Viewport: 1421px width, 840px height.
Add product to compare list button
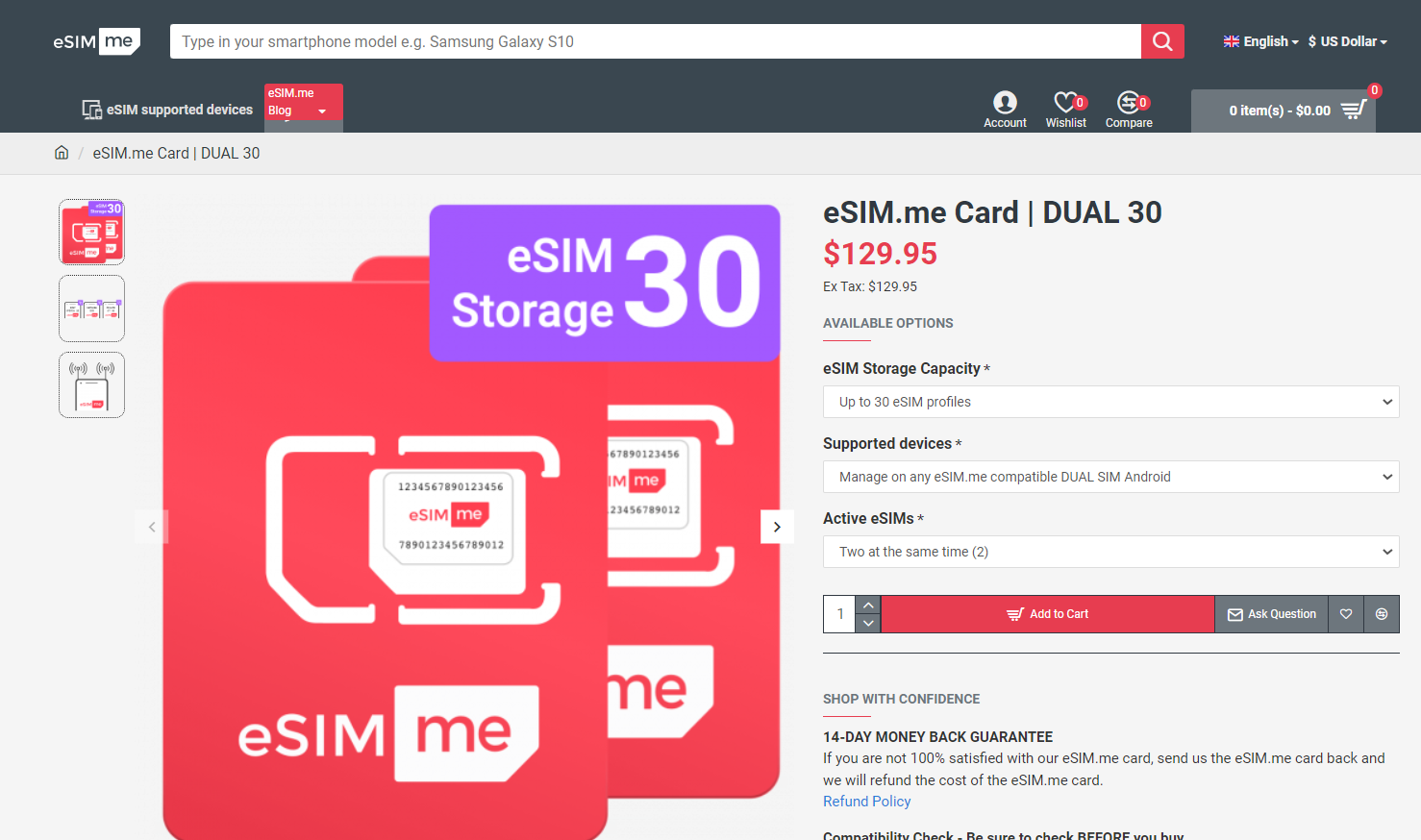tap(1382, 614)
